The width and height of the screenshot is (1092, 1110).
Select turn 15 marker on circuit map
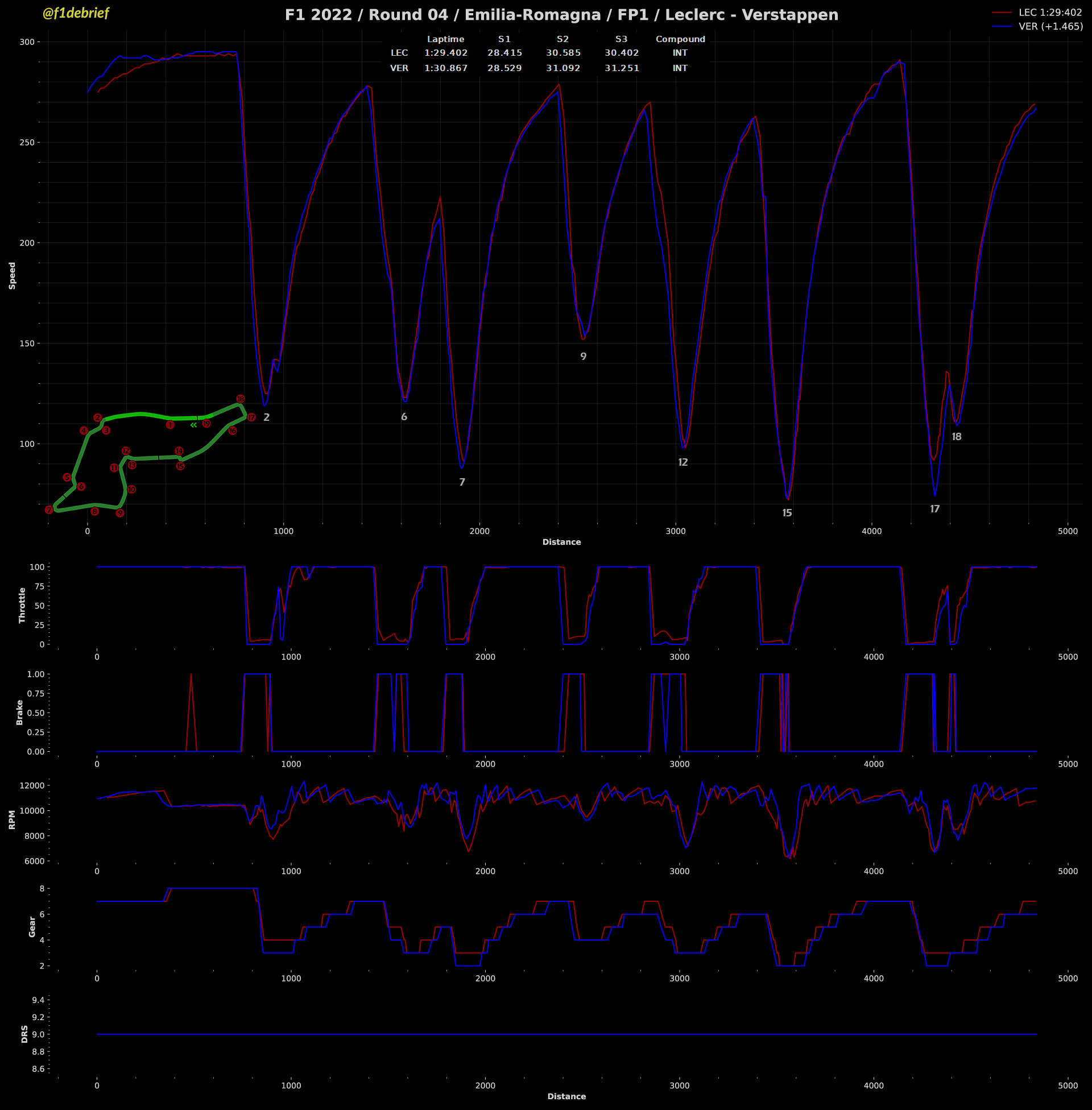tap(180, 466)
